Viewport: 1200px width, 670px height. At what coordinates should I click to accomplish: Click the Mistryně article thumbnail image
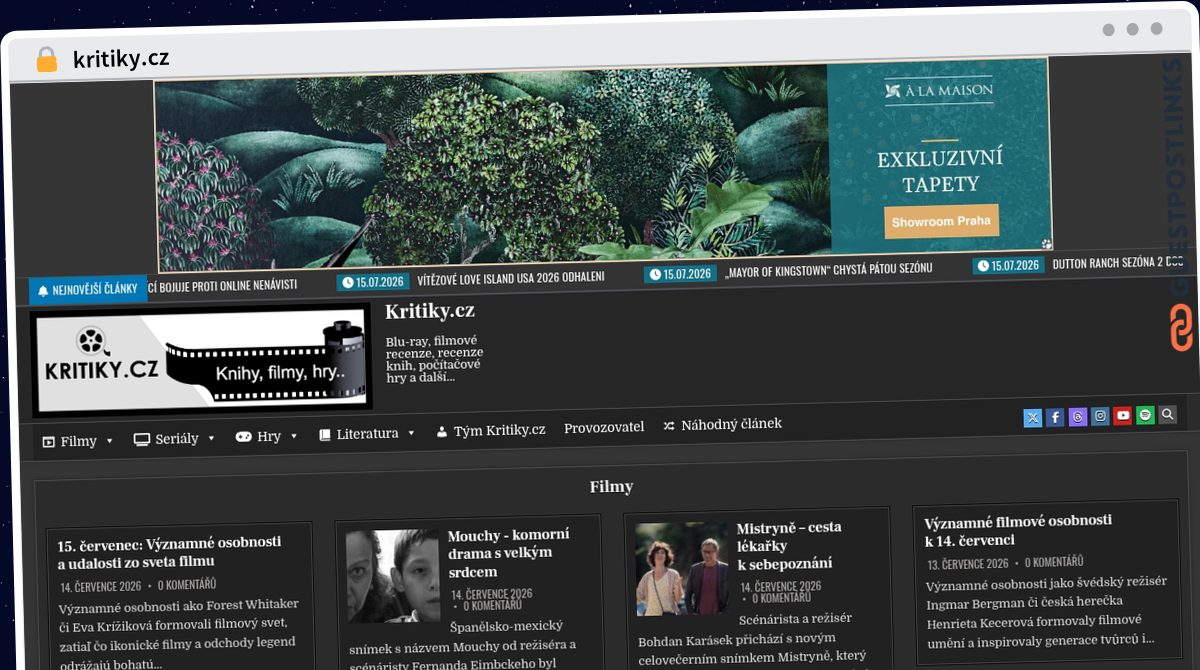coord(682,568)
